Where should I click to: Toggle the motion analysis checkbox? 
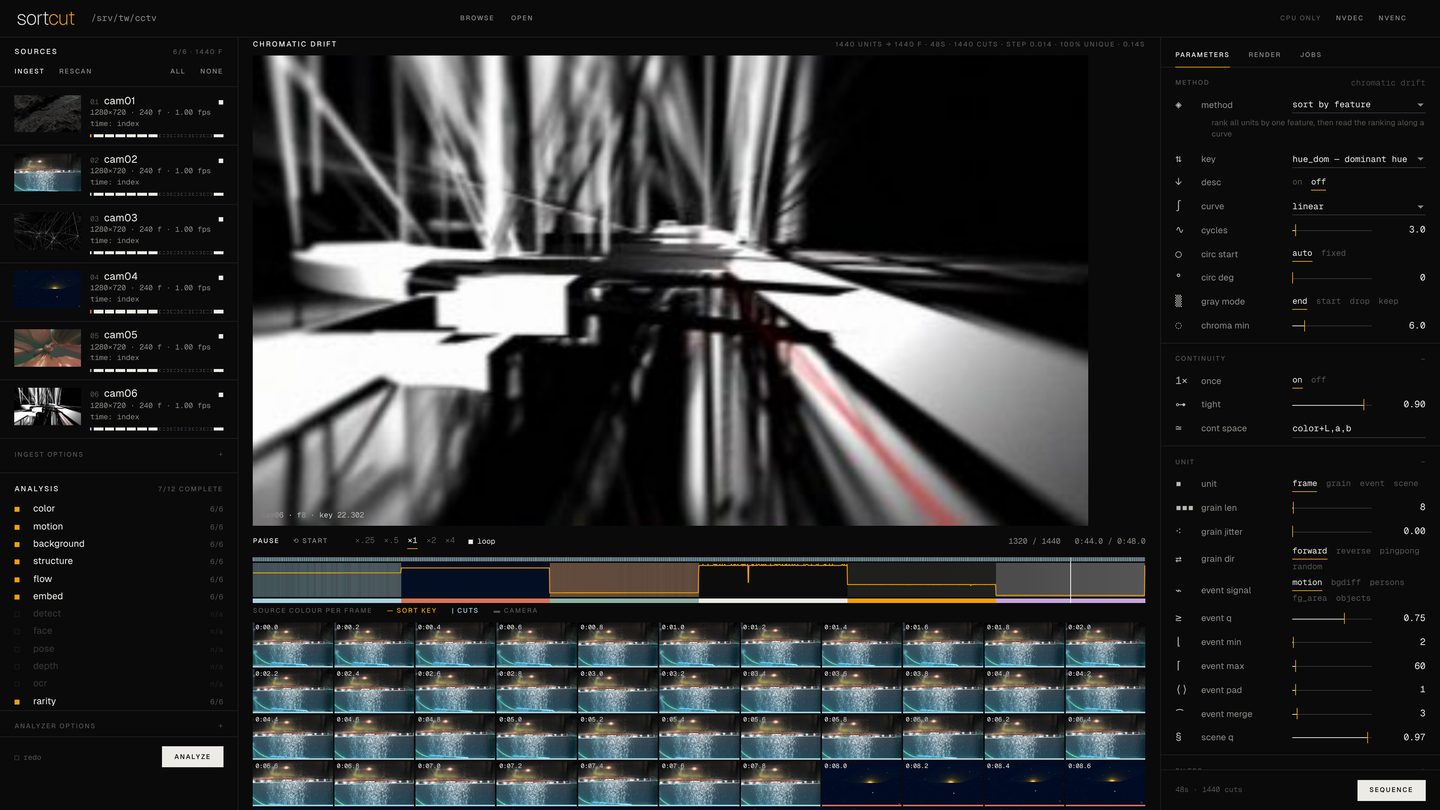click(x=17, y=527)
